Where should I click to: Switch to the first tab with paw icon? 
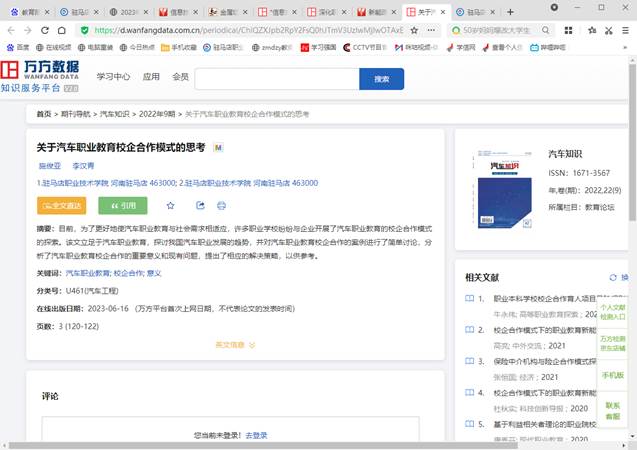30,12
